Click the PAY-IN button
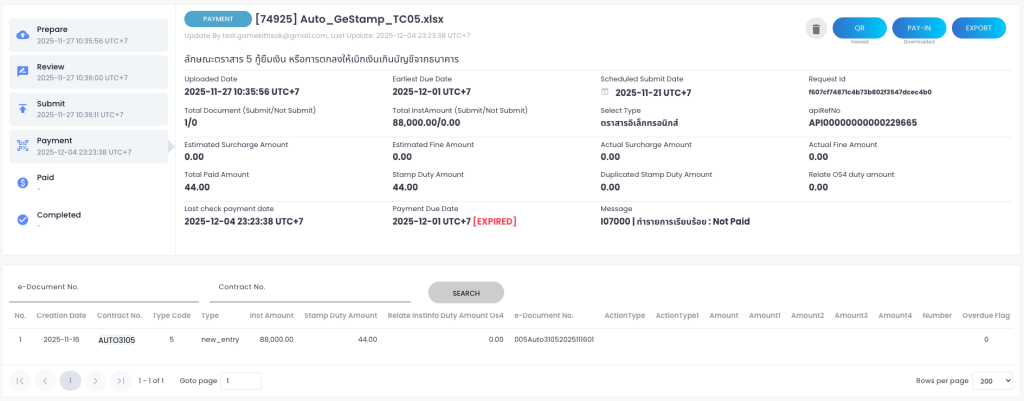1024x401 pixels. point(919,28)
